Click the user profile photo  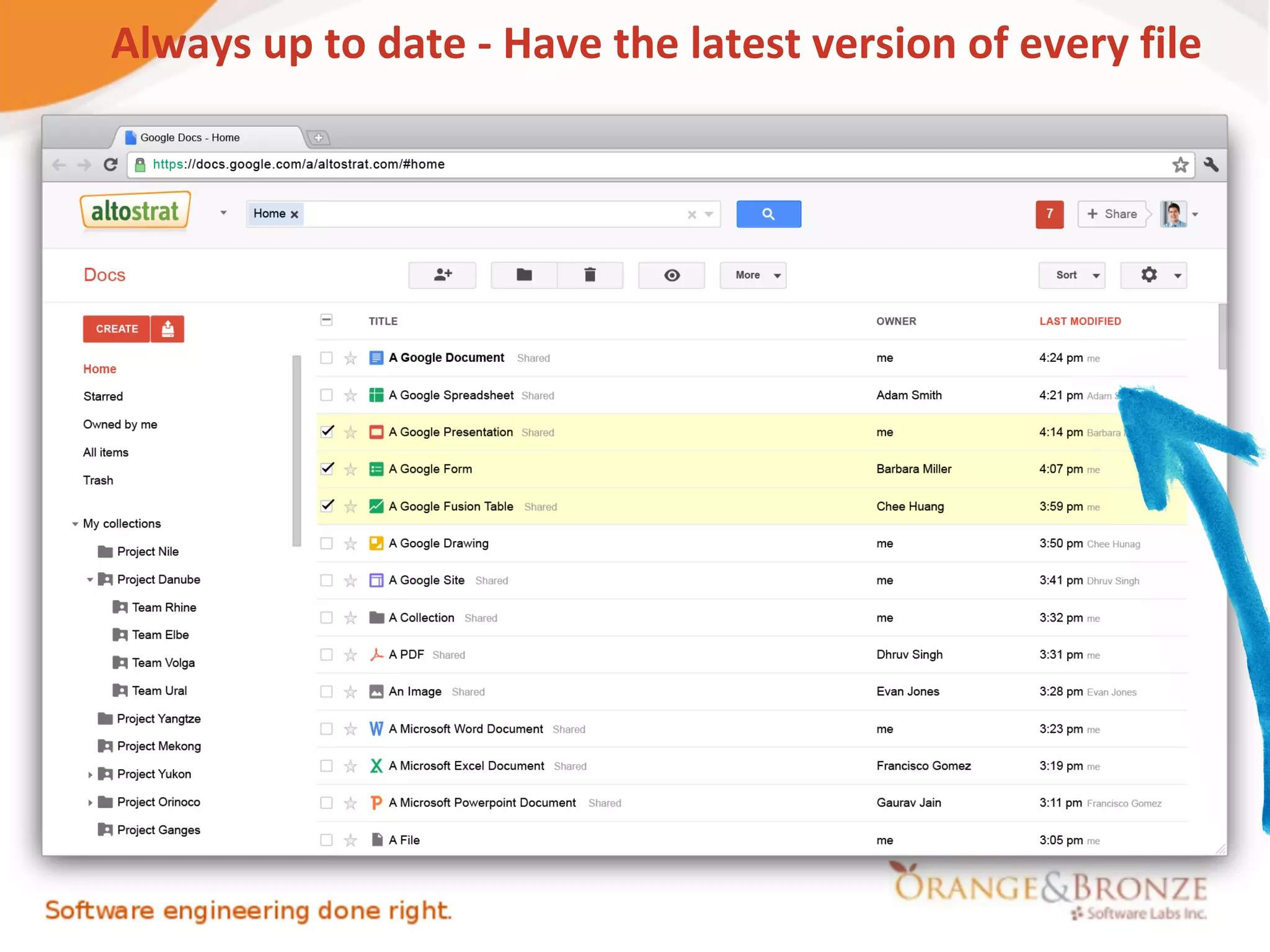click(1173, 214)
